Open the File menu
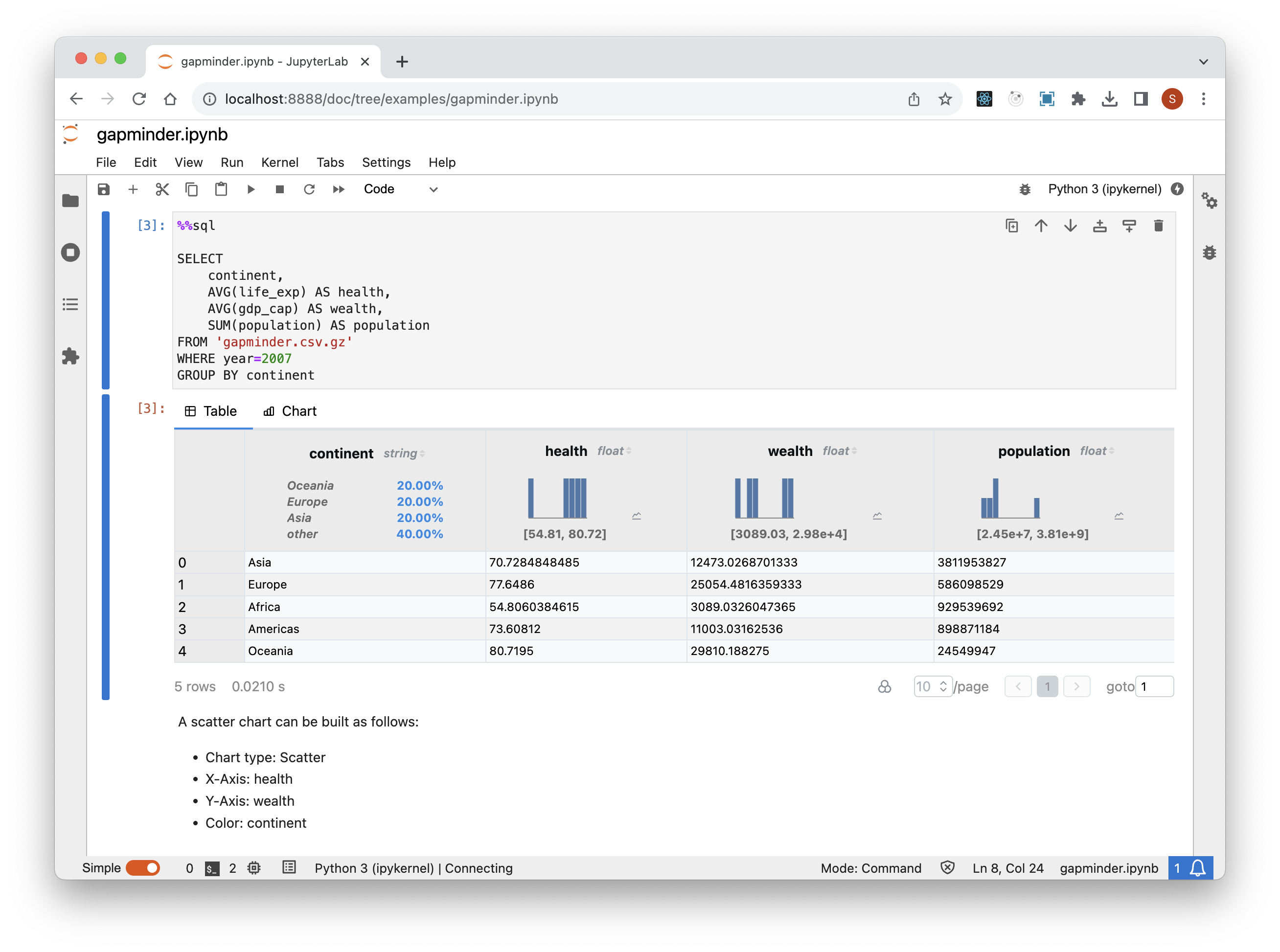The height and width of the screenshot is (952, 1280). pyautogui.click(x=106, y=162)
